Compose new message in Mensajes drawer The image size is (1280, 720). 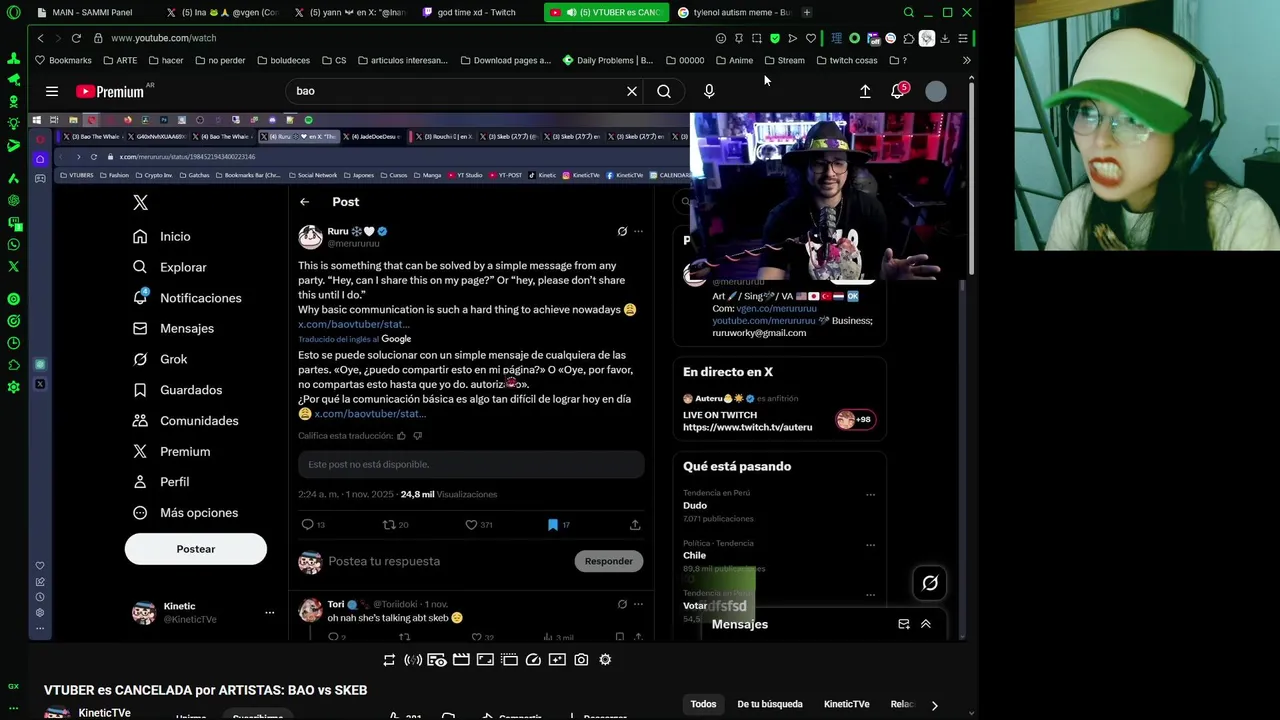[x=904, y=624]
